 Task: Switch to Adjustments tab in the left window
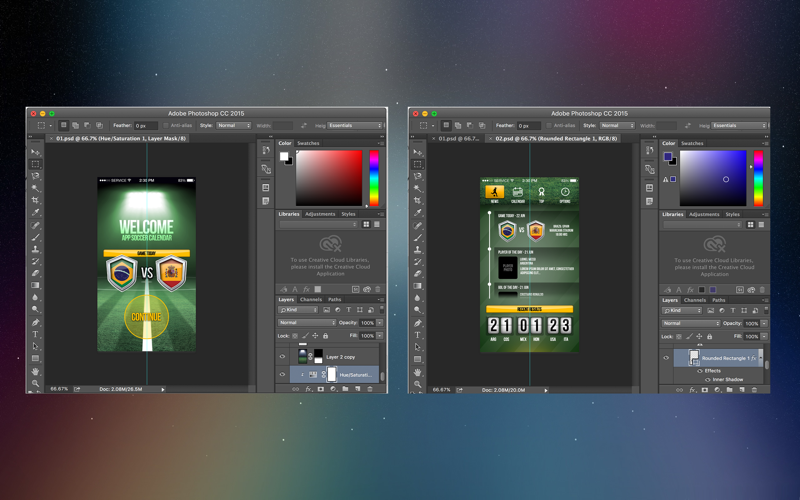320,214
